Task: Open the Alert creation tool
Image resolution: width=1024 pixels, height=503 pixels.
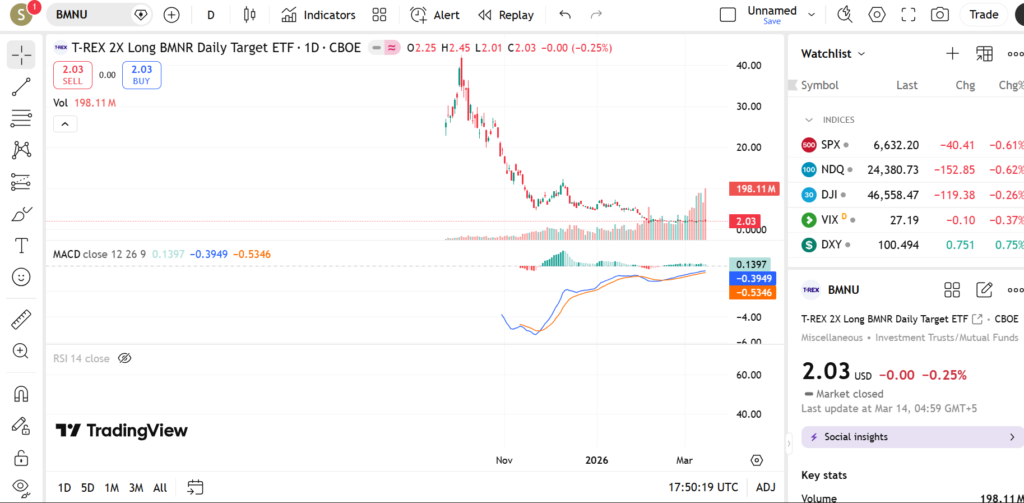Action: [x=434, y=15]
